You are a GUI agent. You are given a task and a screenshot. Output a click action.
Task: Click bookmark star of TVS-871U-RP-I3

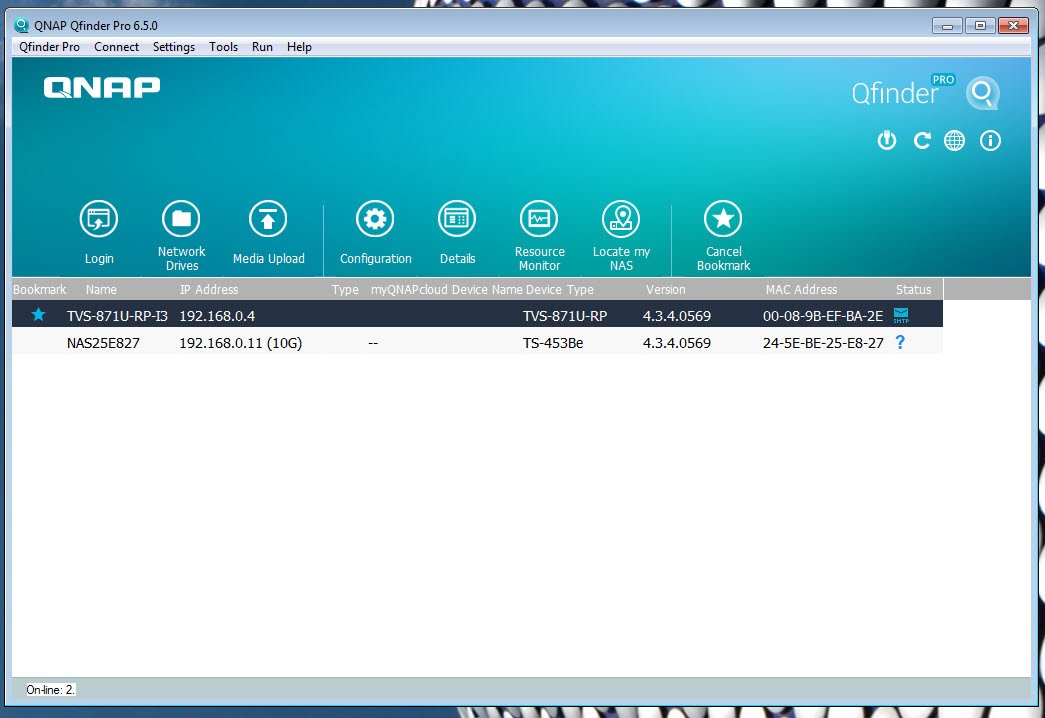pyautogui.click(x=39, y=315)
